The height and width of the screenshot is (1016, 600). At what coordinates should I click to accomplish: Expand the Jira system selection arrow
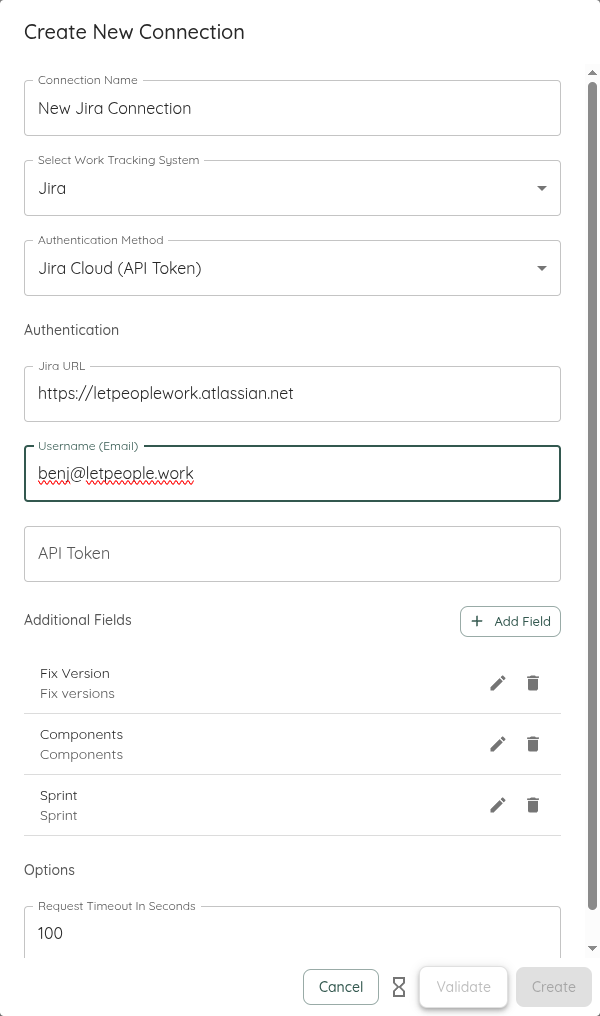[x=541, y=188]
